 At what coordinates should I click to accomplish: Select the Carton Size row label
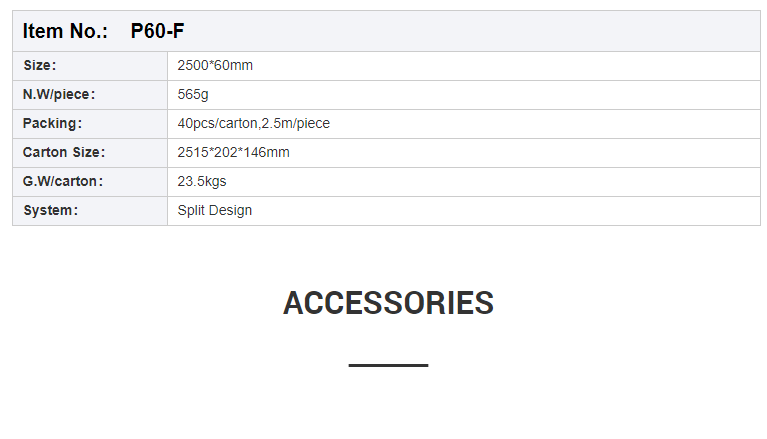click(x=64, y=152)
